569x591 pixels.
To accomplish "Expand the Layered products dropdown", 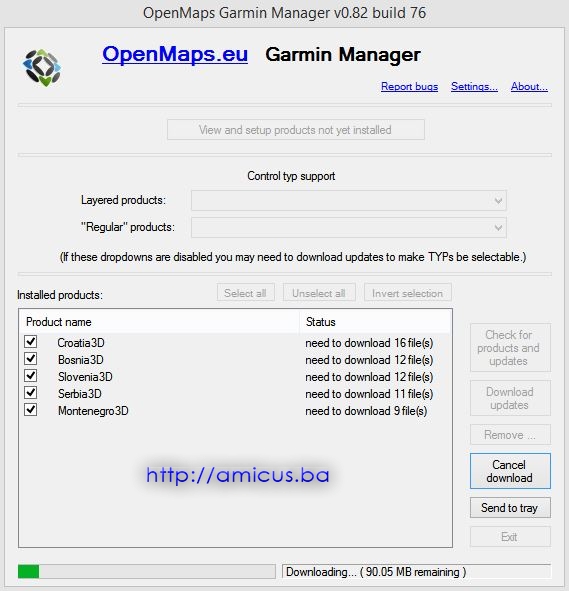I will pos(349,200).
